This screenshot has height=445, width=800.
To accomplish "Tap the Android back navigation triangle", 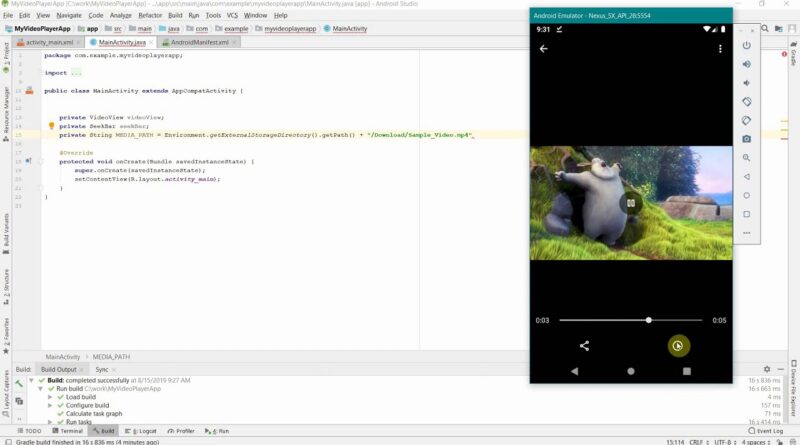I will pos(574,371).
